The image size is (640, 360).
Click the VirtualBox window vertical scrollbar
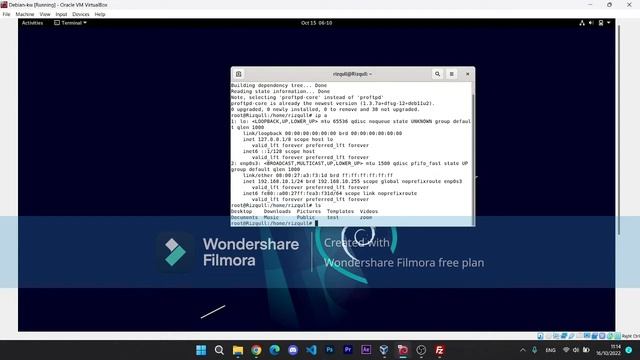pos(619,130)
